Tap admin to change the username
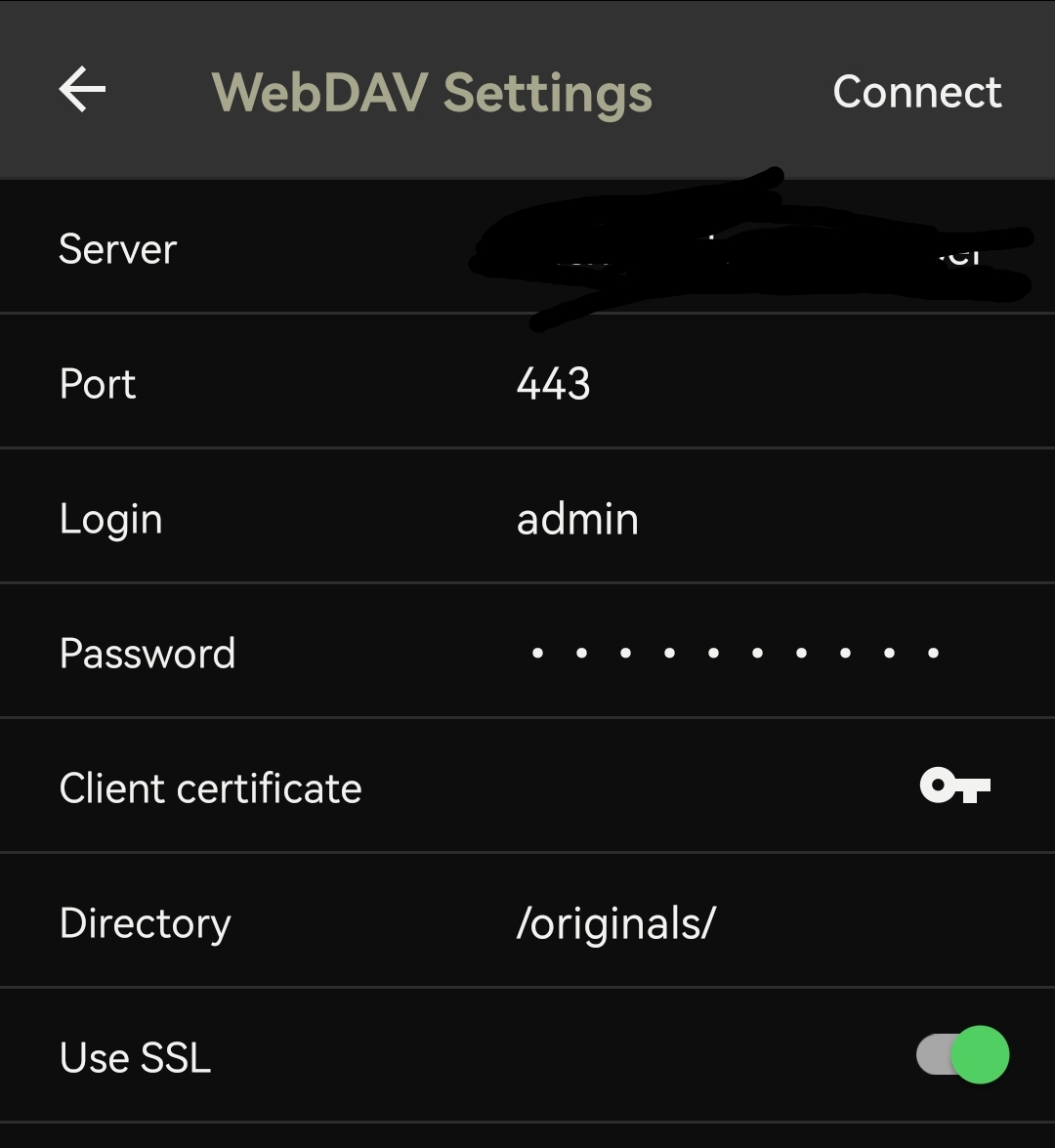Screen dimensions: 1055x1148 coord(577,518)
